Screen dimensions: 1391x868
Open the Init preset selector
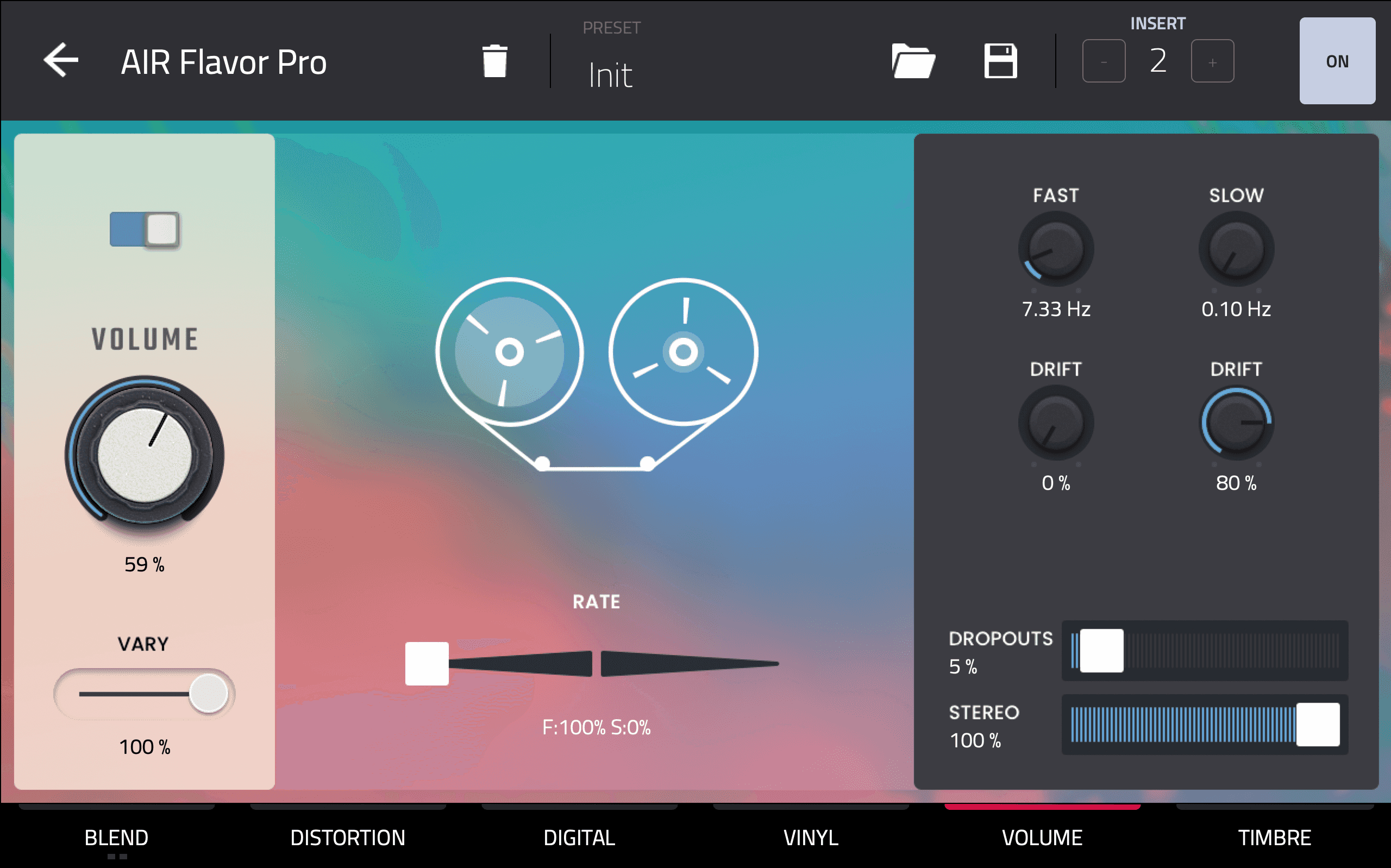tap(611, 74)
